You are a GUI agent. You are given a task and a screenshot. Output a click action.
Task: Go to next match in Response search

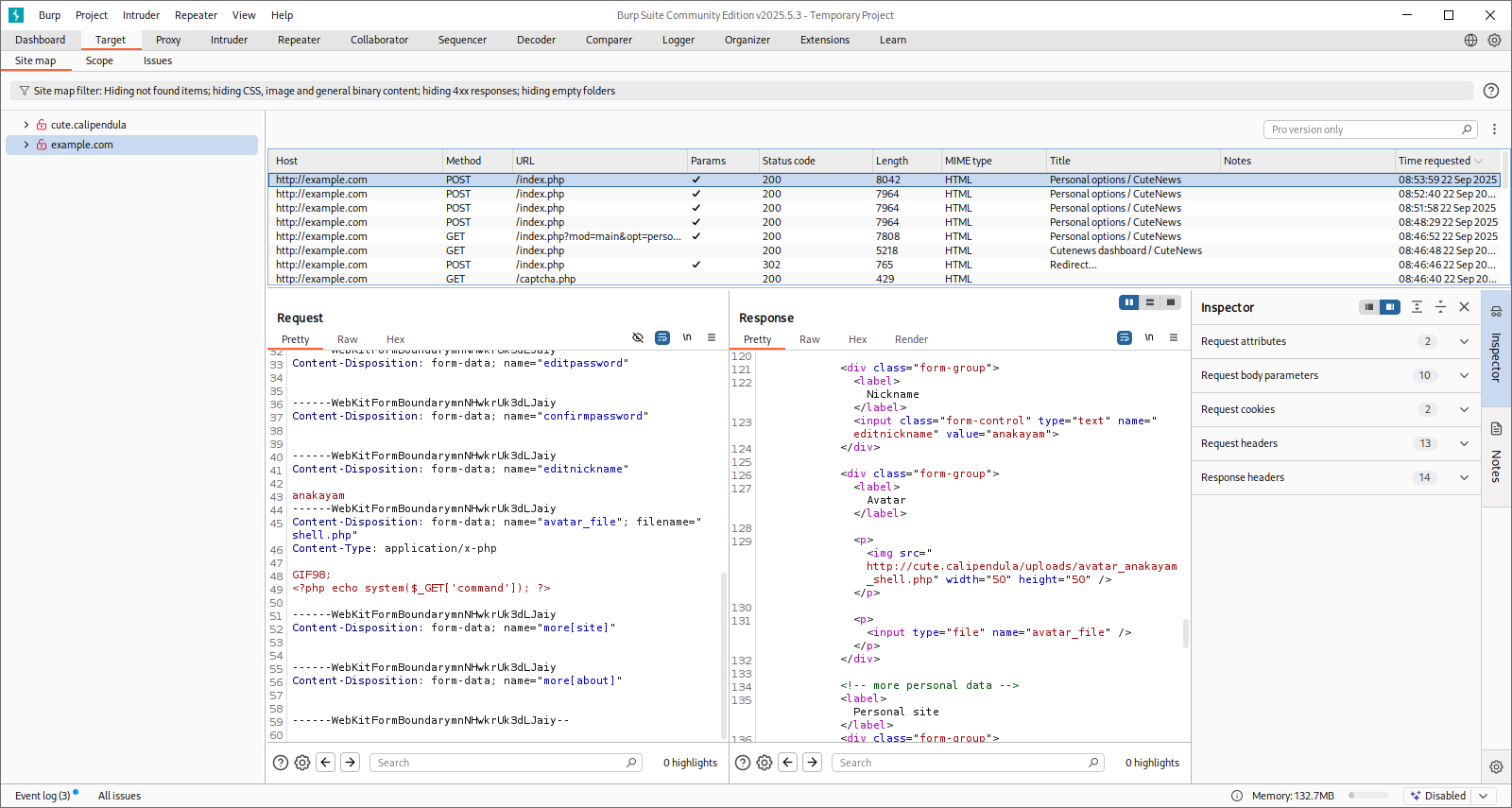coord(813,763)
